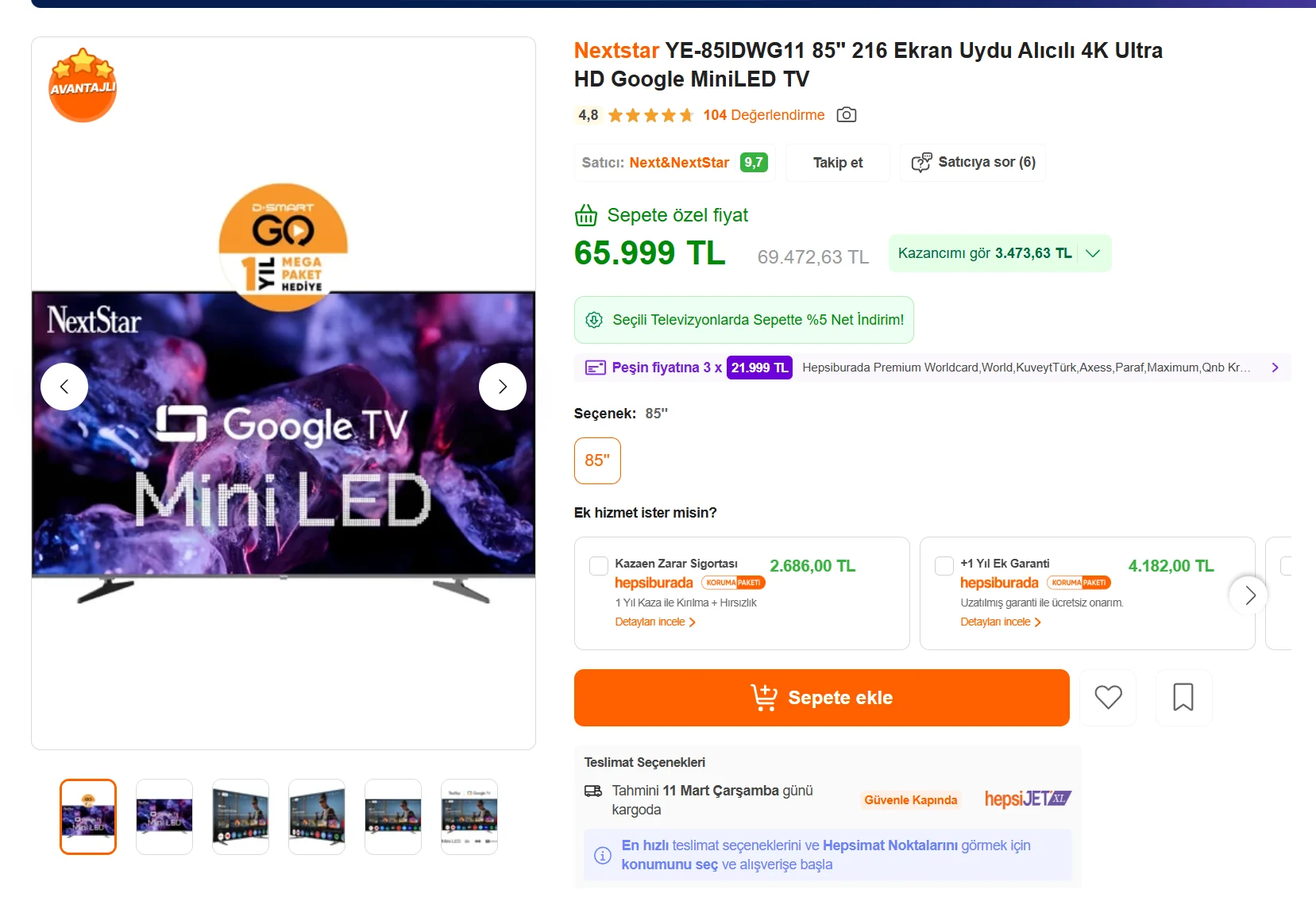Open the Next&NextStar seller link
Screen dimensions: 1316x901
click(679, 163)
